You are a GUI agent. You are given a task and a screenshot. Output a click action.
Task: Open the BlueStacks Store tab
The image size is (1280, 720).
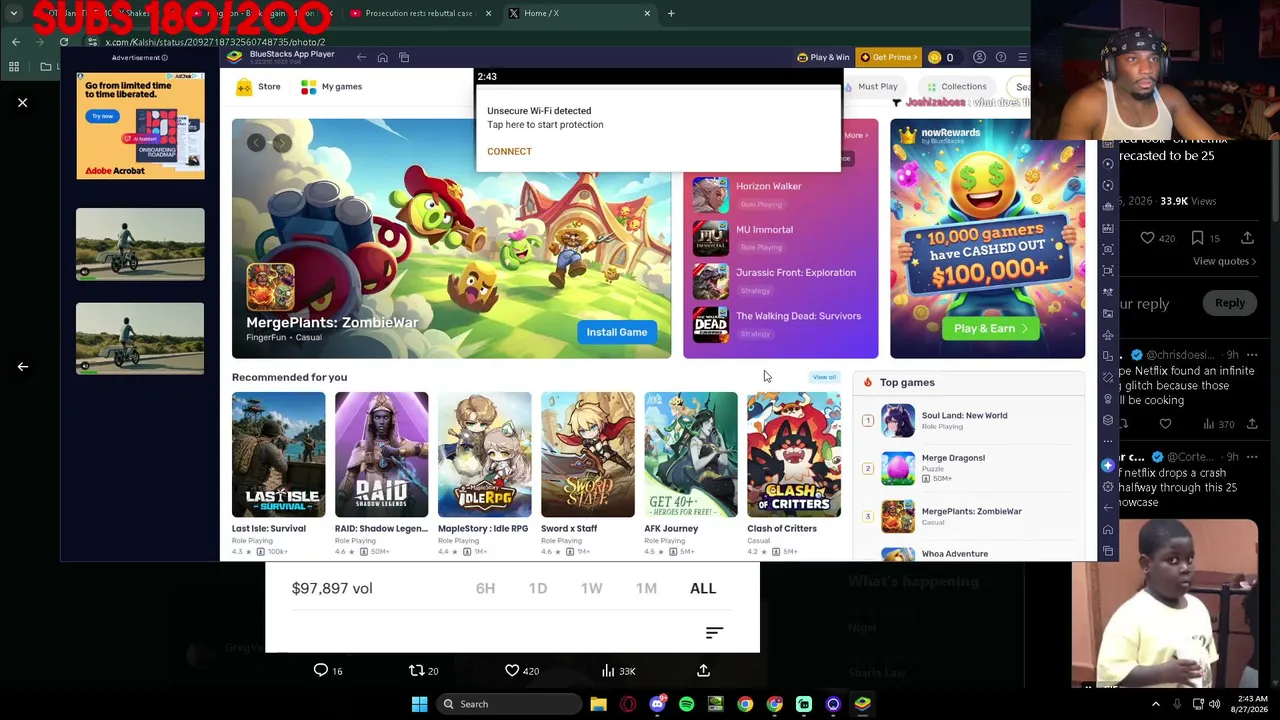click(258, 87)
